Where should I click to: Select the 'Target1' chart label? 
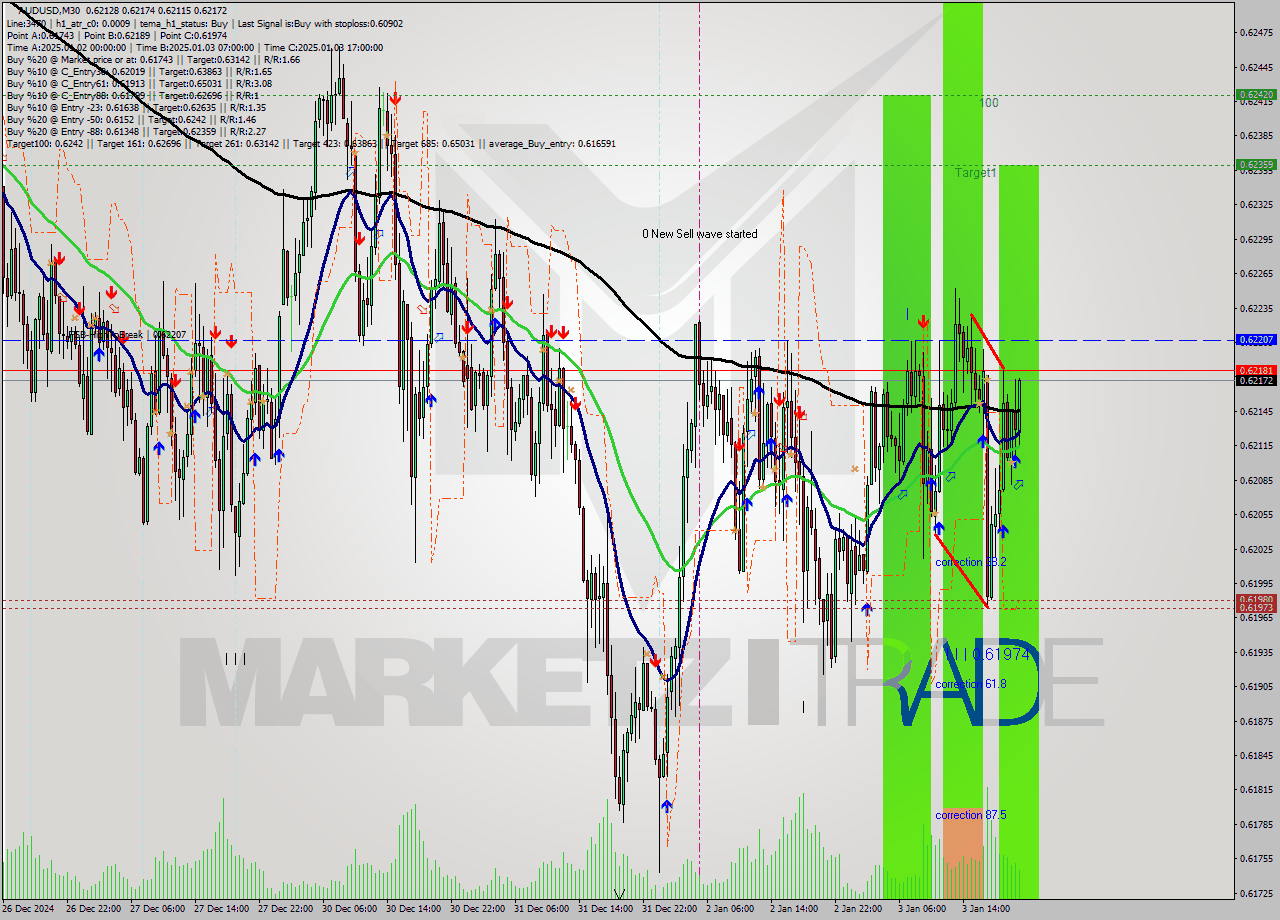[x=975, y=173]
